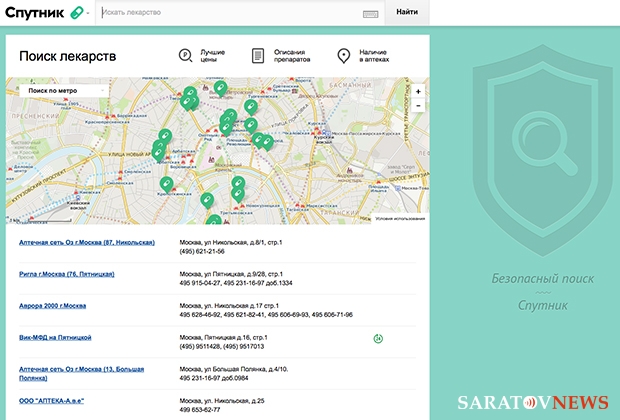Open 'Ригла г.Москва (76, Пятницкая)' link
Viewport: 620px width, 420px height.
(67, 273)
